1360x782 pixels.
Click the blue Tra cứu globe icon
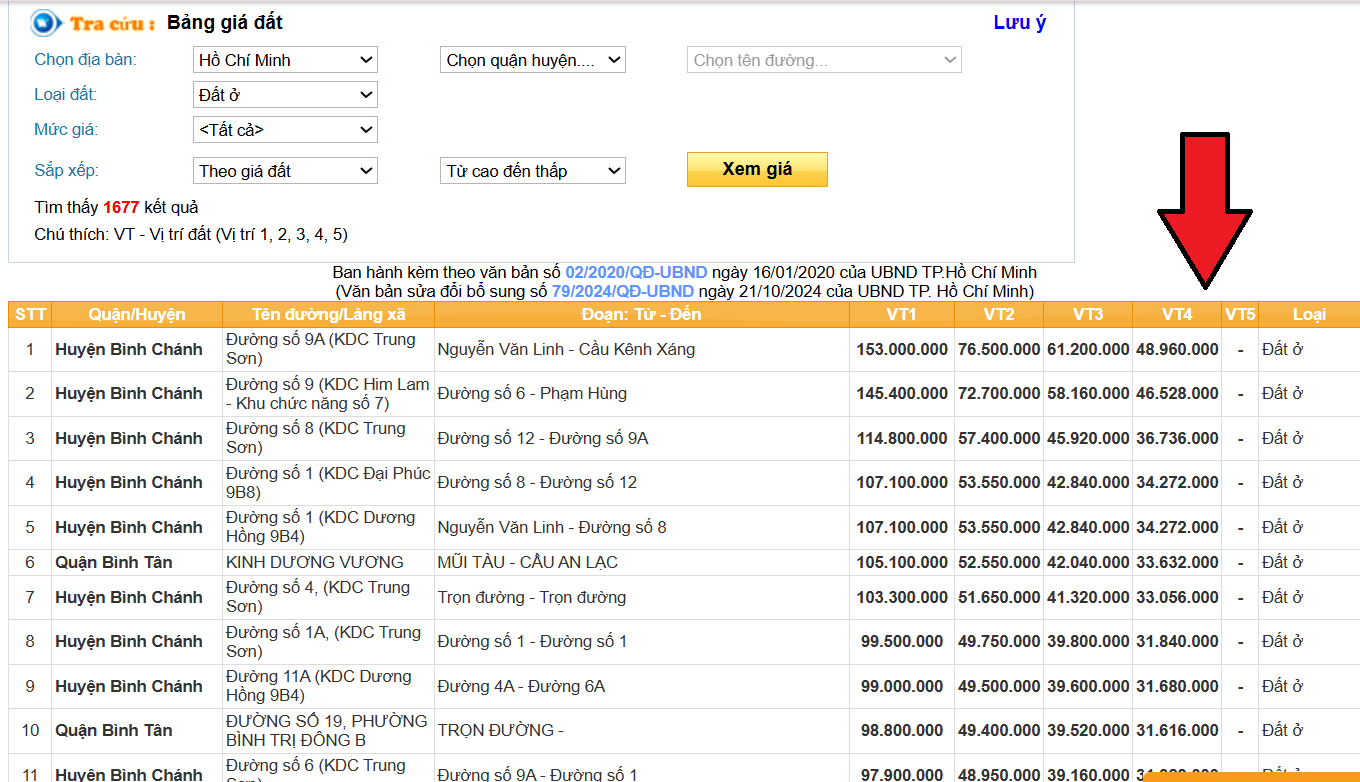pyautogui.click(x=46, y=22)
